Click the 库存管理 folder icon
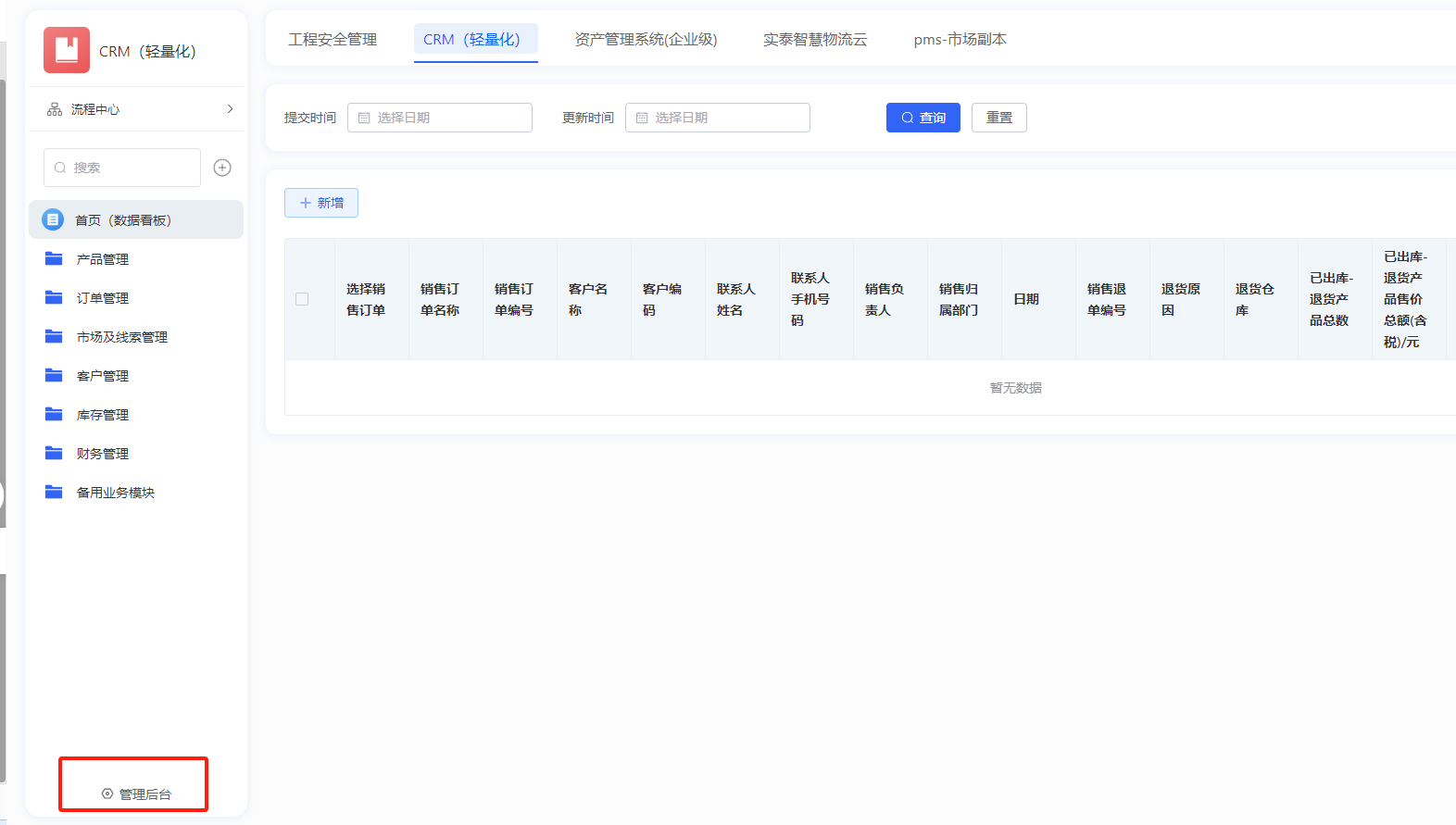 pyautogui.click(x=55, y=415)
